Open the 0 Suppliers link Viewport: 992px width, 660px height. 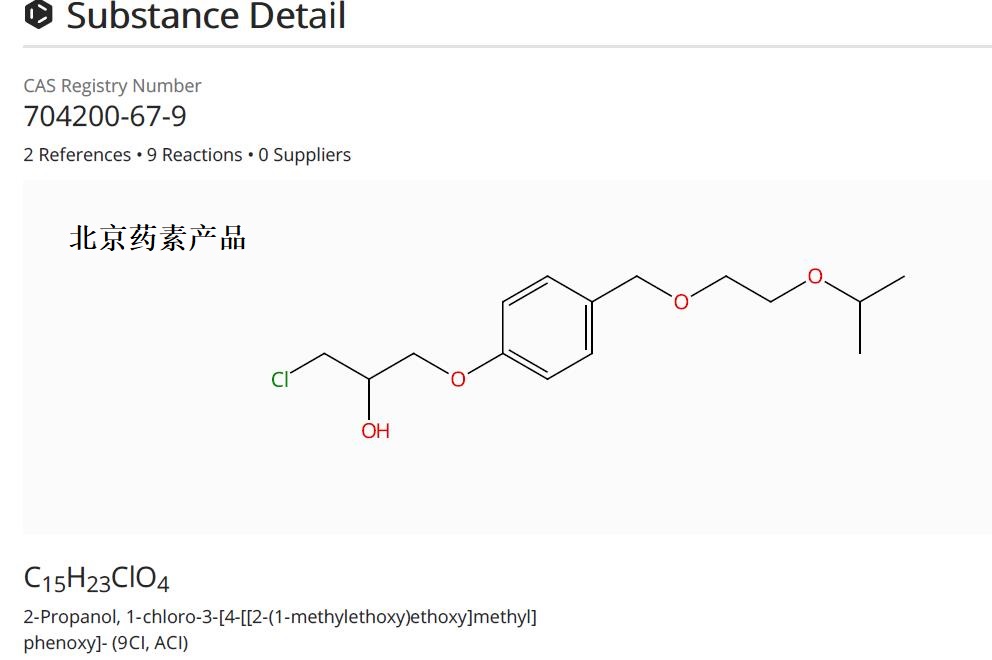[x=304, y=155]
